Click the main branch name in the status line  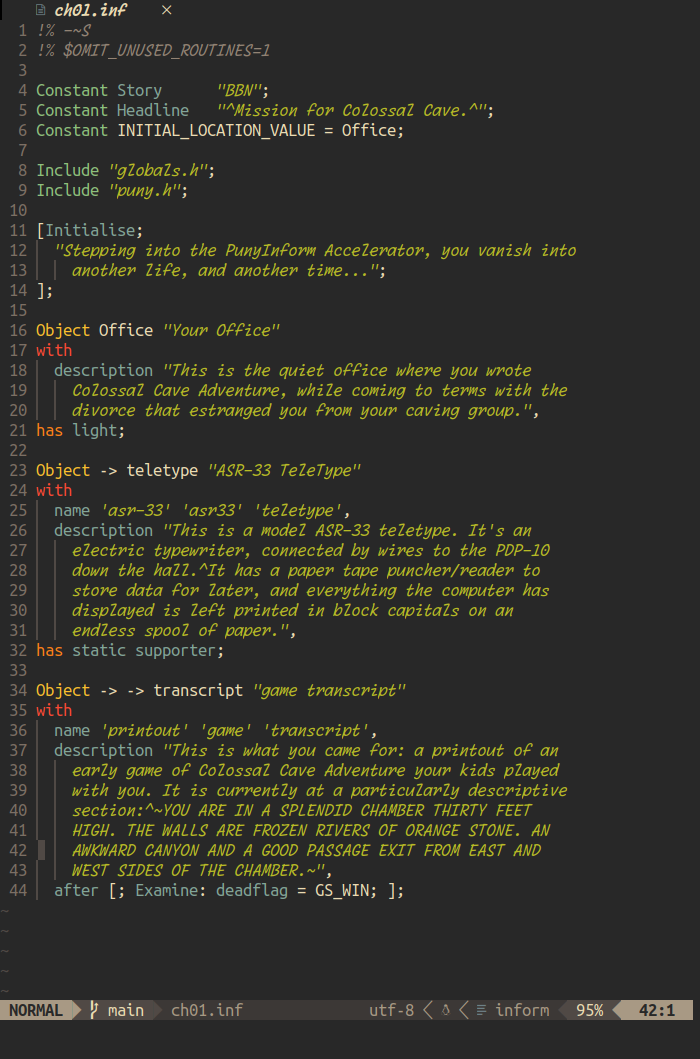(126, 1010)
